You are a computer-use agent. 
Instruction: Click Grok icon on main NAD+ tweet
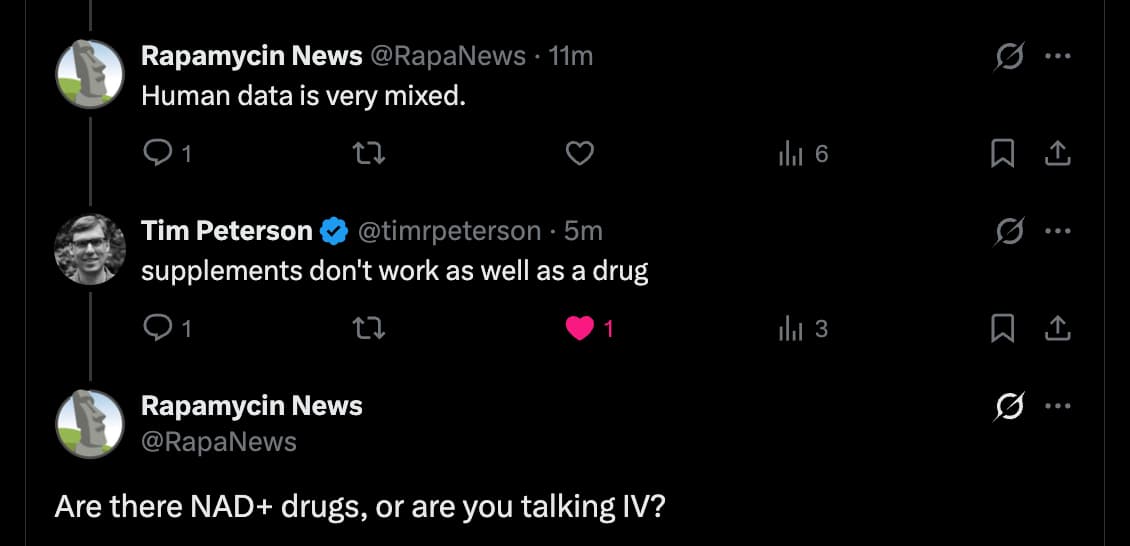(x=1008, y=406)
